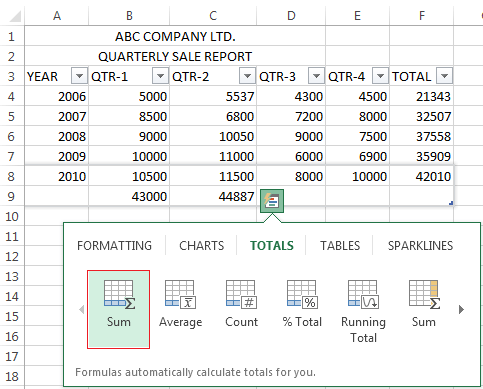
Task: Select row 9 header
Action: pyautogui.click(x=12, y=196)
